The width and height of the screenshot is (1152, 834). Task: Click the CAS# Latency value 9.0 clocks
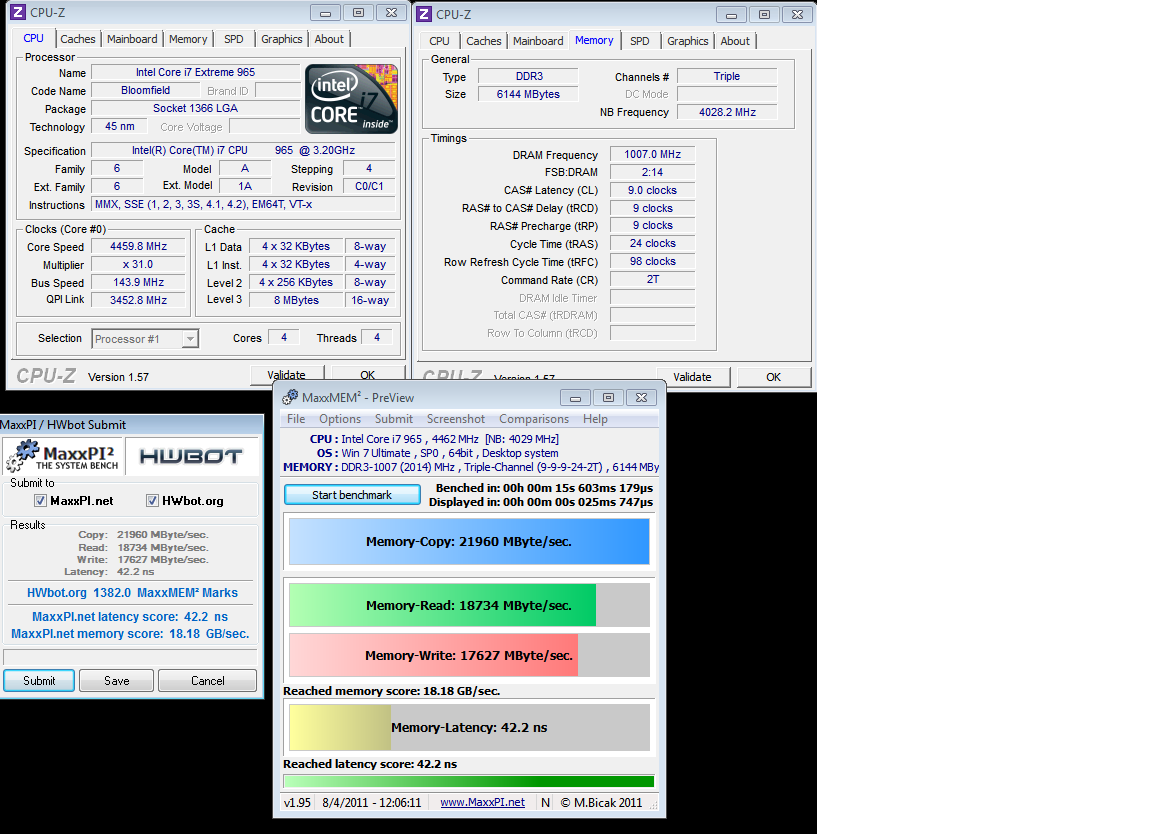(x=652, y=190)
